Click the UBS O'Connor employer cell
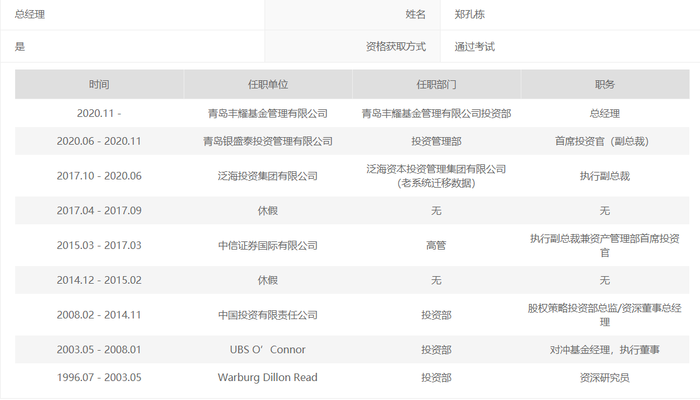700x400 pixels. [x=268, y=349]
